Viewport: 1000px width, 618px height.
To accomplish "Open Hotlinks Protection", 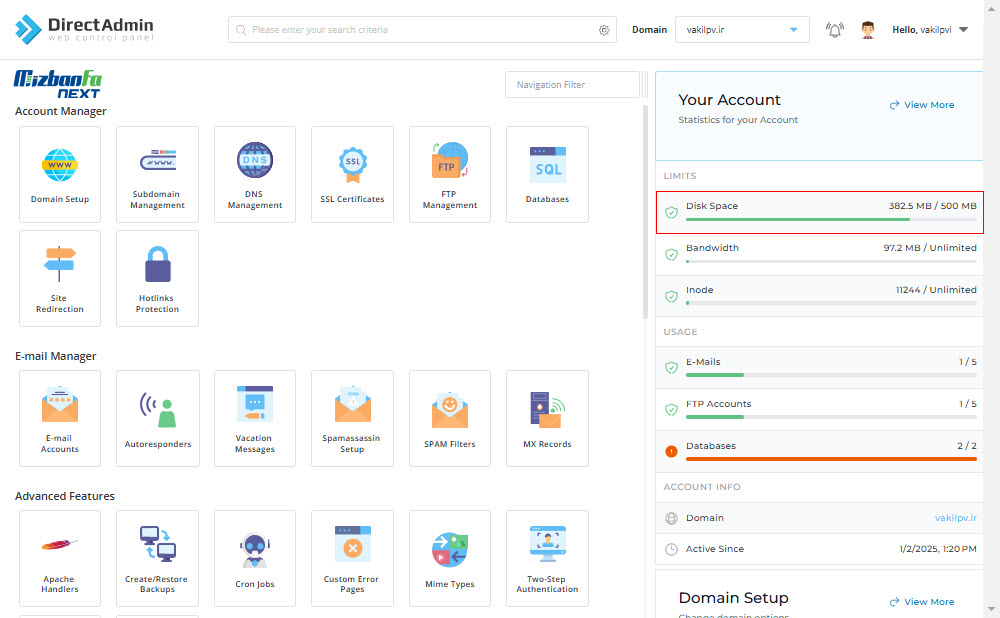I will 158,278.
